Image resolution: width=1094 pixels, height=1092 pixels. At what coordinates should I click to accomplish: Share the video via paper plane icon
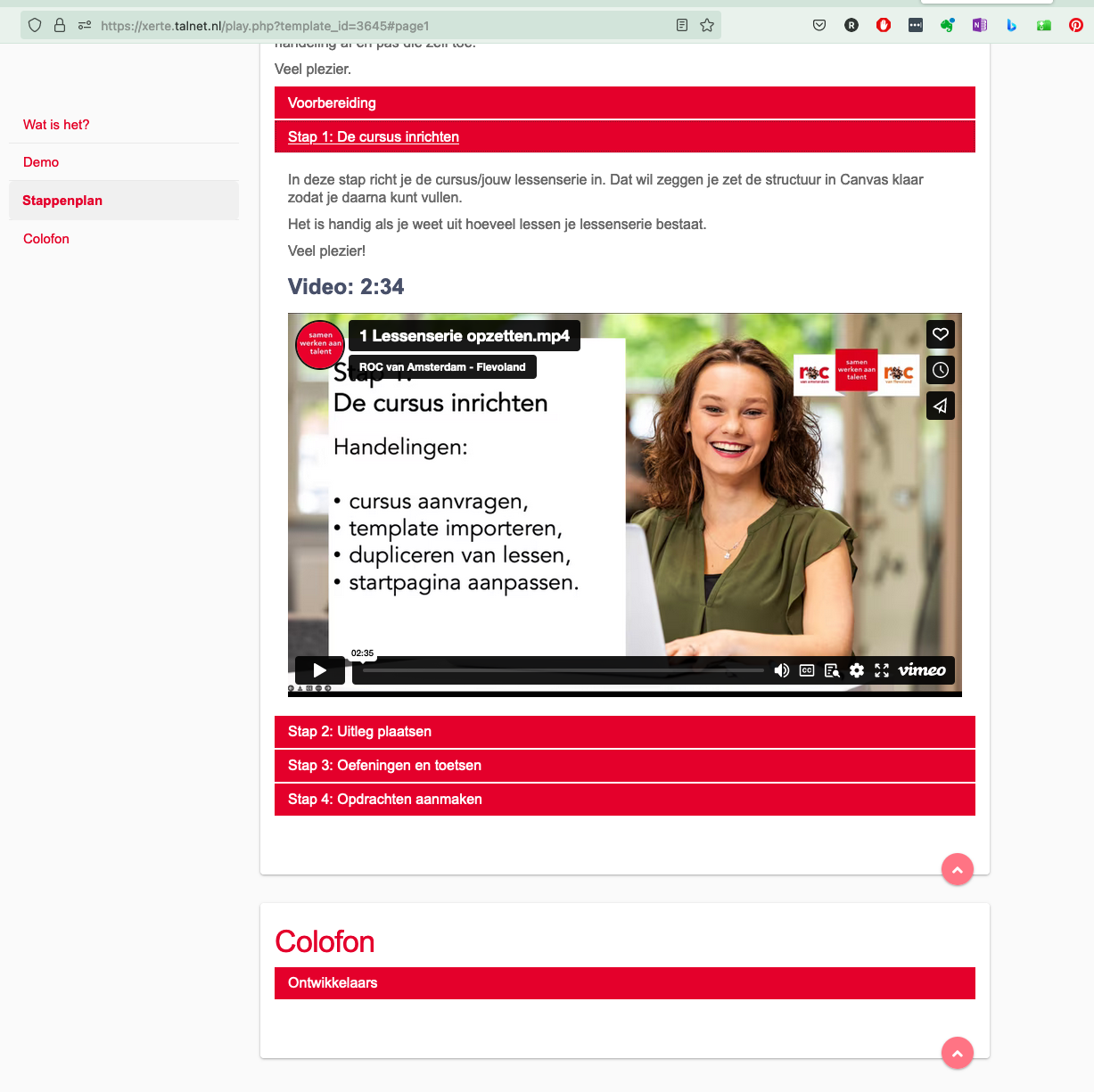coord(941,406)
